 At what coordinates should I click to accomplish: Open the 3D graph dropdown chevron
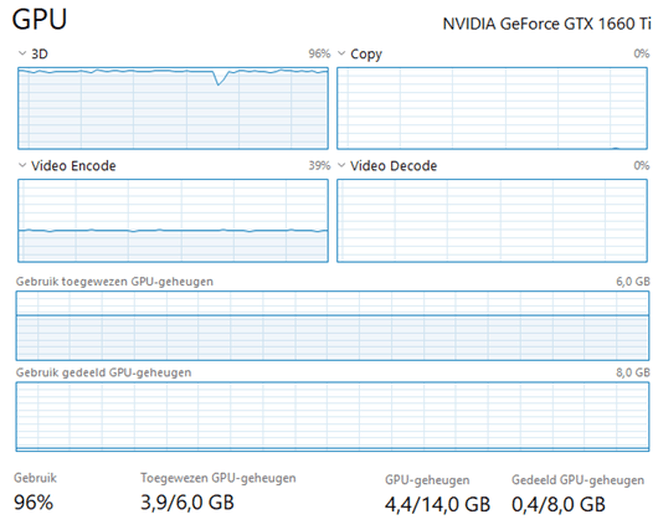click(x=23, y=54)
